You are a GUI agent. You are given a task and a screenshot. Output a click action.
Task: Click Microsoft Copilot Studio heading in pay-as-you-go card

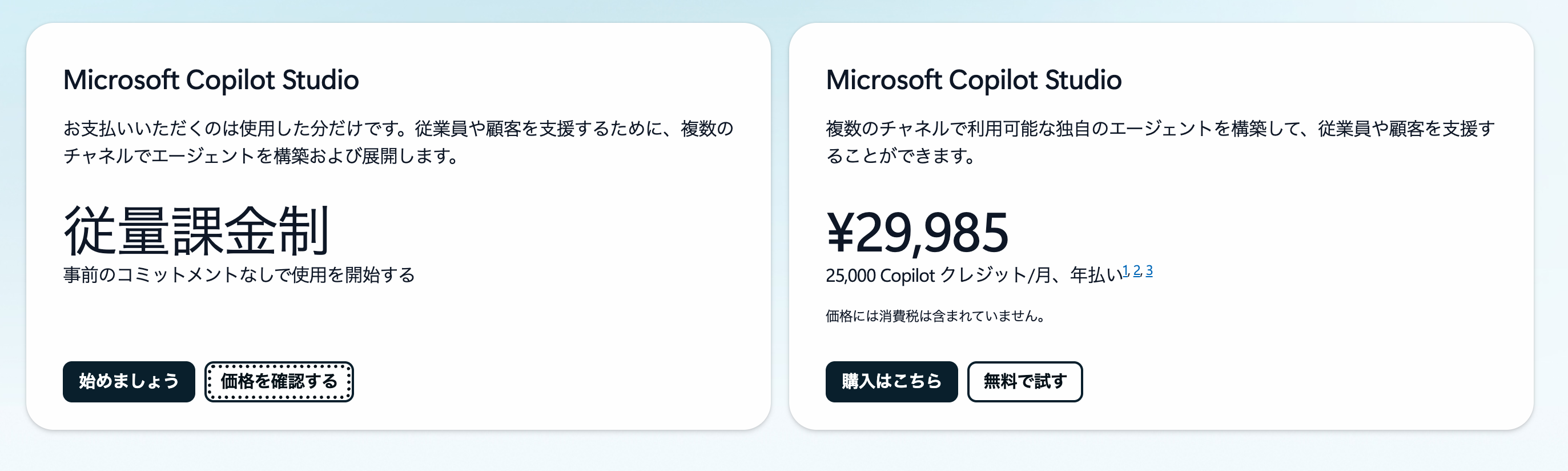(211, 80)
